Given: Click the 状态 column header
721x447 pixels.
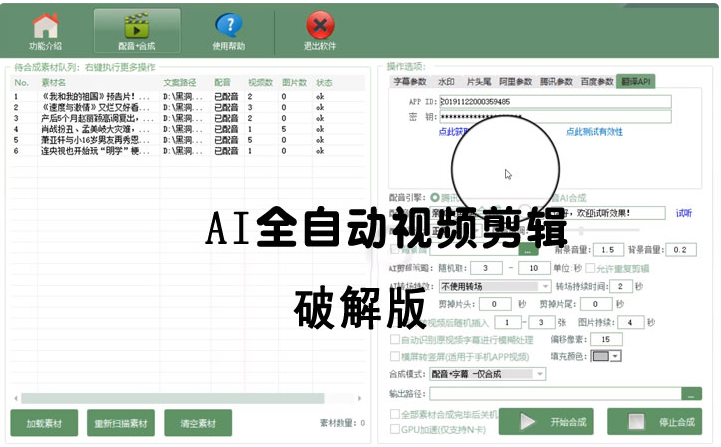Looking at the screenshot, I should pos(324,83).
